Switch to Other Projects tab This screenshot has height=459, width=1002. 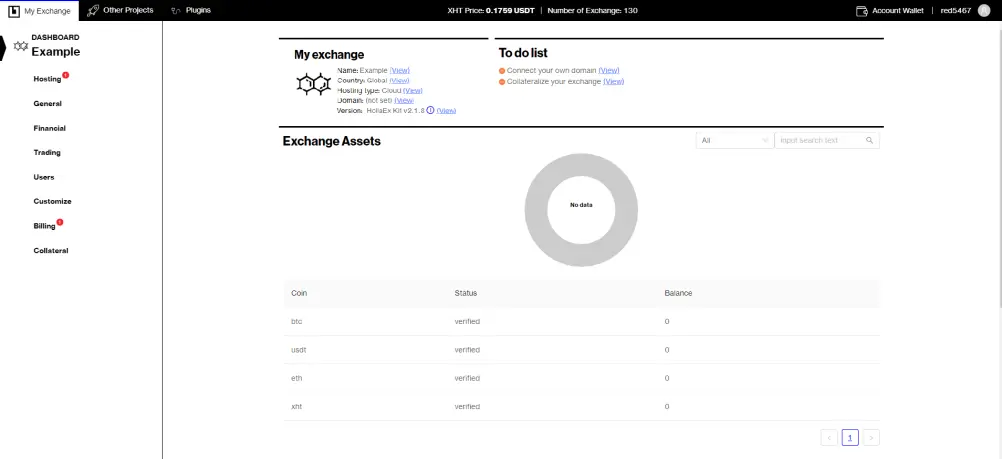coord(128,10)
